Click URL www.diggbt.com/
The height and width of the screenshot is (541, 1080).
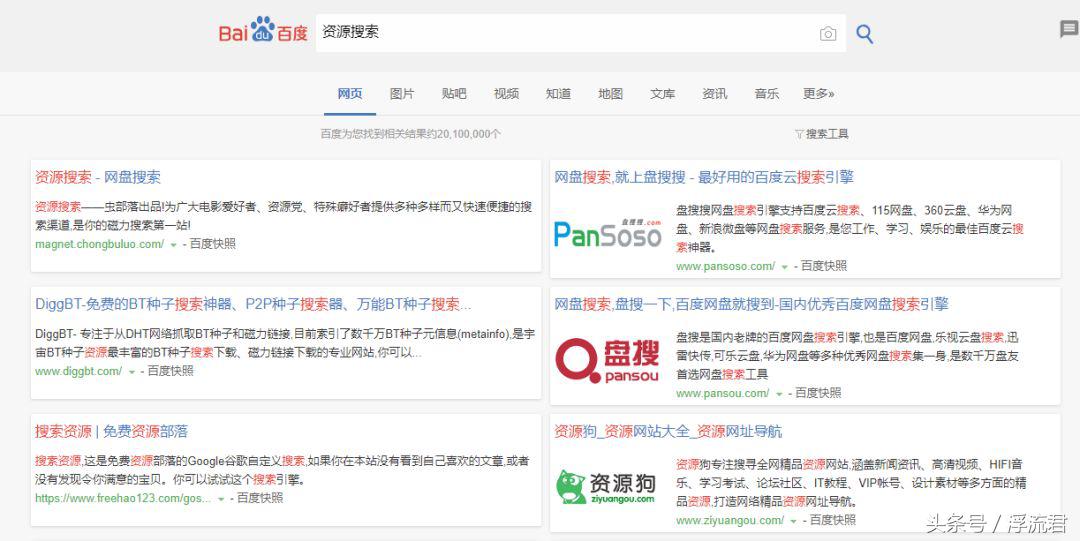[79, 371]
